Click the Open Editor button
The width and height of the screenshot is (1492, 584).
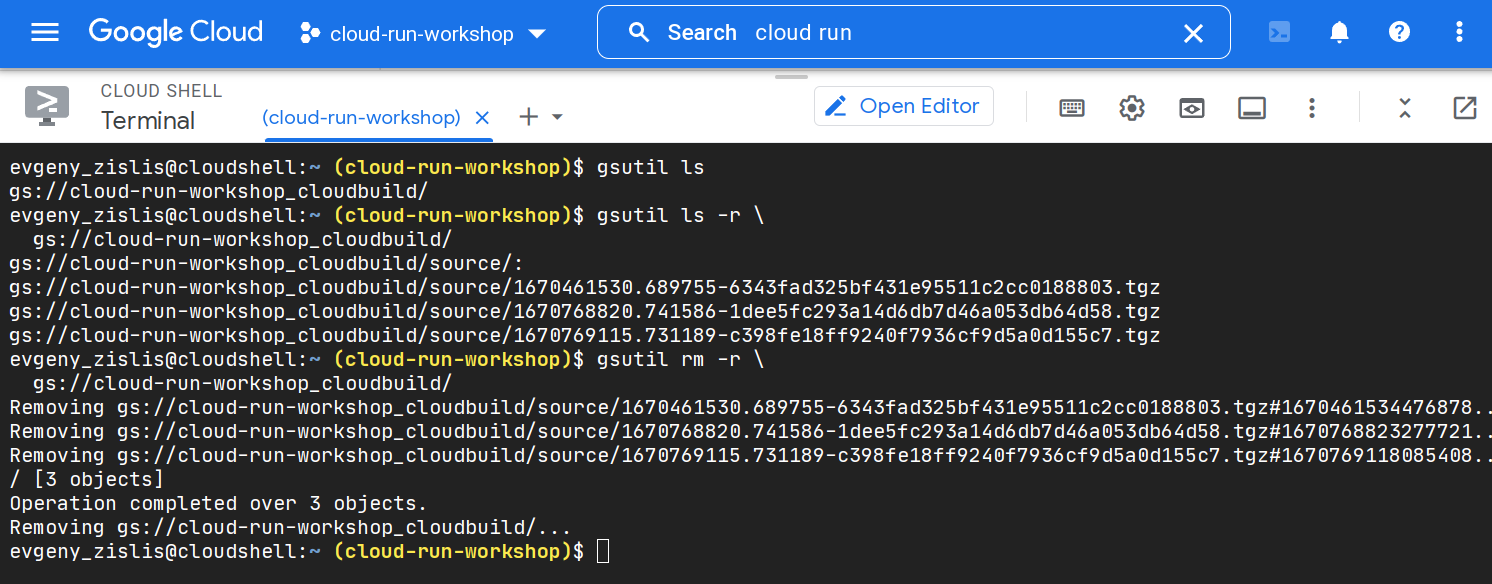pyautogui.click(x=903, y=106)
